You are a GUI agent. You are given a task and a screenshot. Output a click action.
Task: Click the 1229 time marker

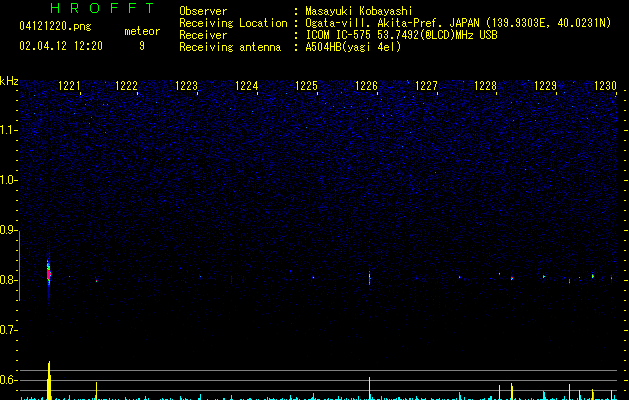pyautogui.click(x=546, y=86)
